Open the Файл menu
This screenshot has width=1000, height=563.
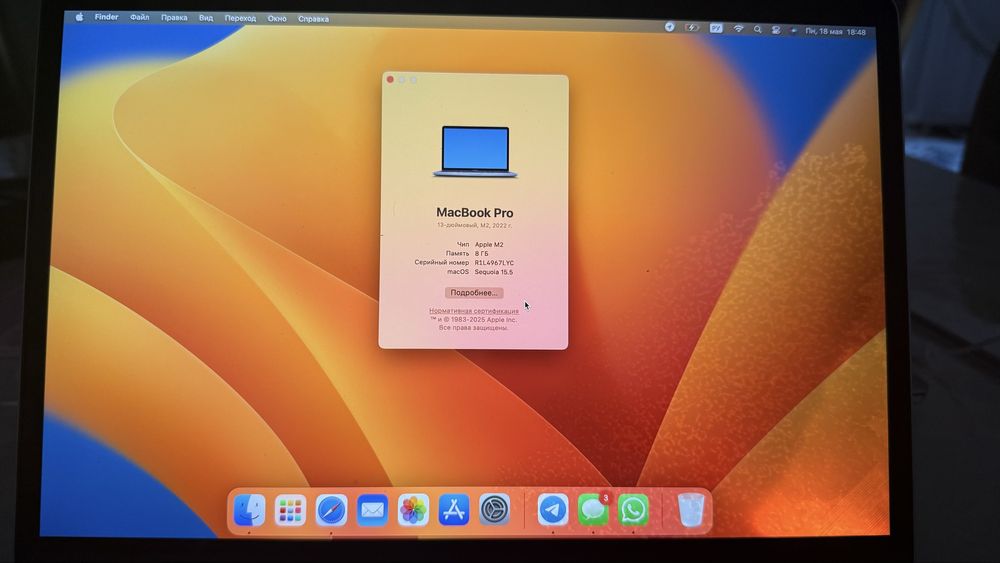point(140,18)
